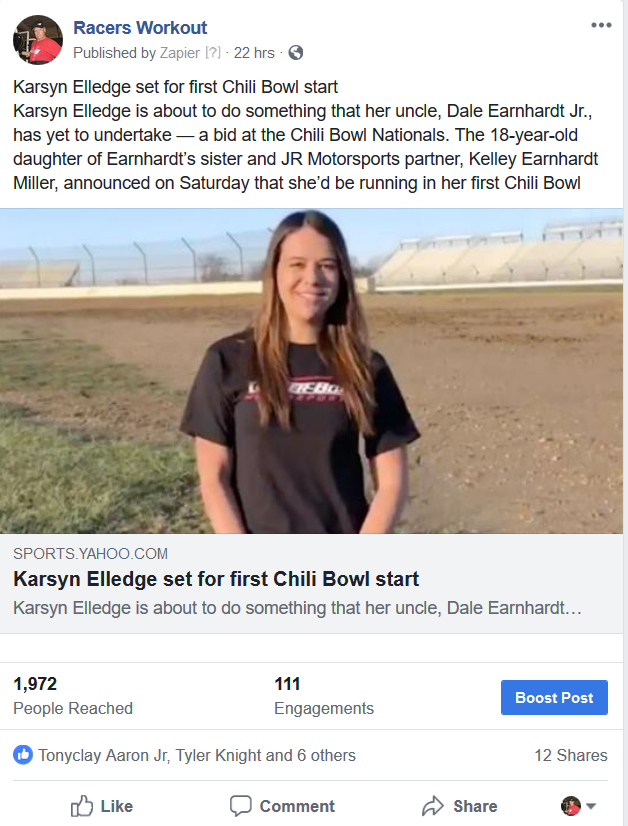Open the article photo of Karsyn Elledge
This screenshot has height=826, width=628.
(311, 371)
